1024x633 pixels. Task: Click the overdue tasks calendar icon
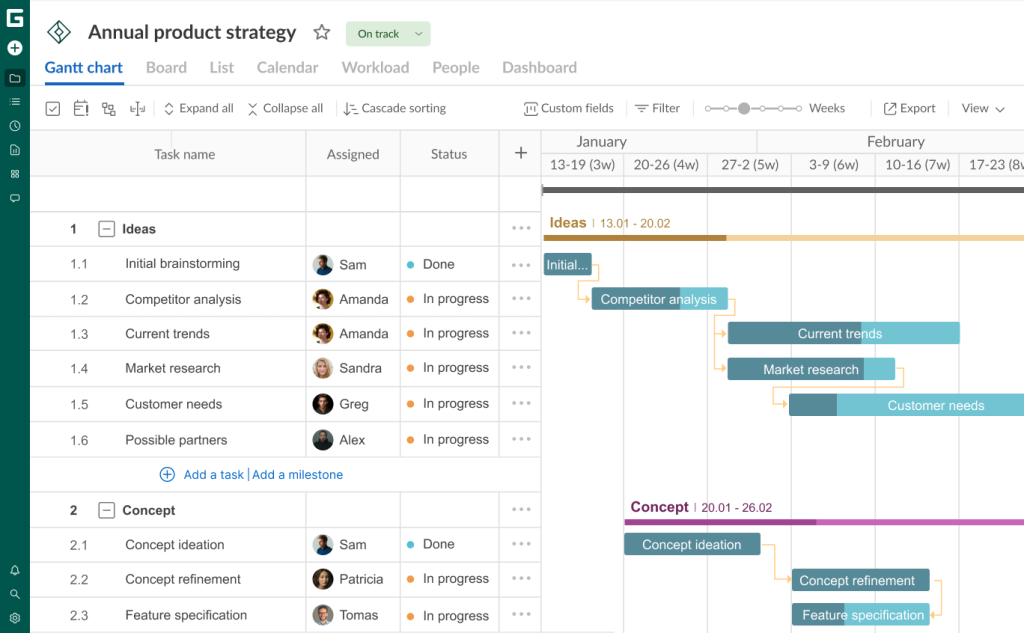click(x=81, y=108)
